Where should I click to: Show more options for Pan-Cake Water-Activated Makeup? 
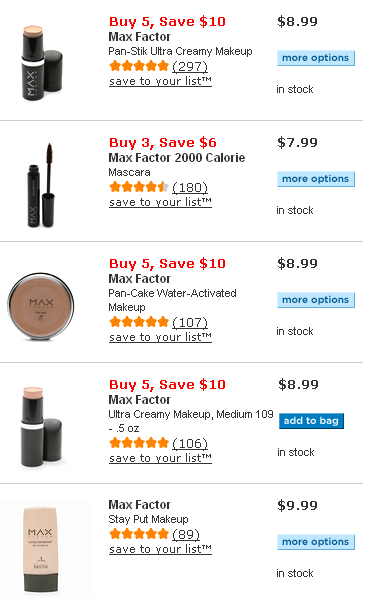[x=316, y=300]
